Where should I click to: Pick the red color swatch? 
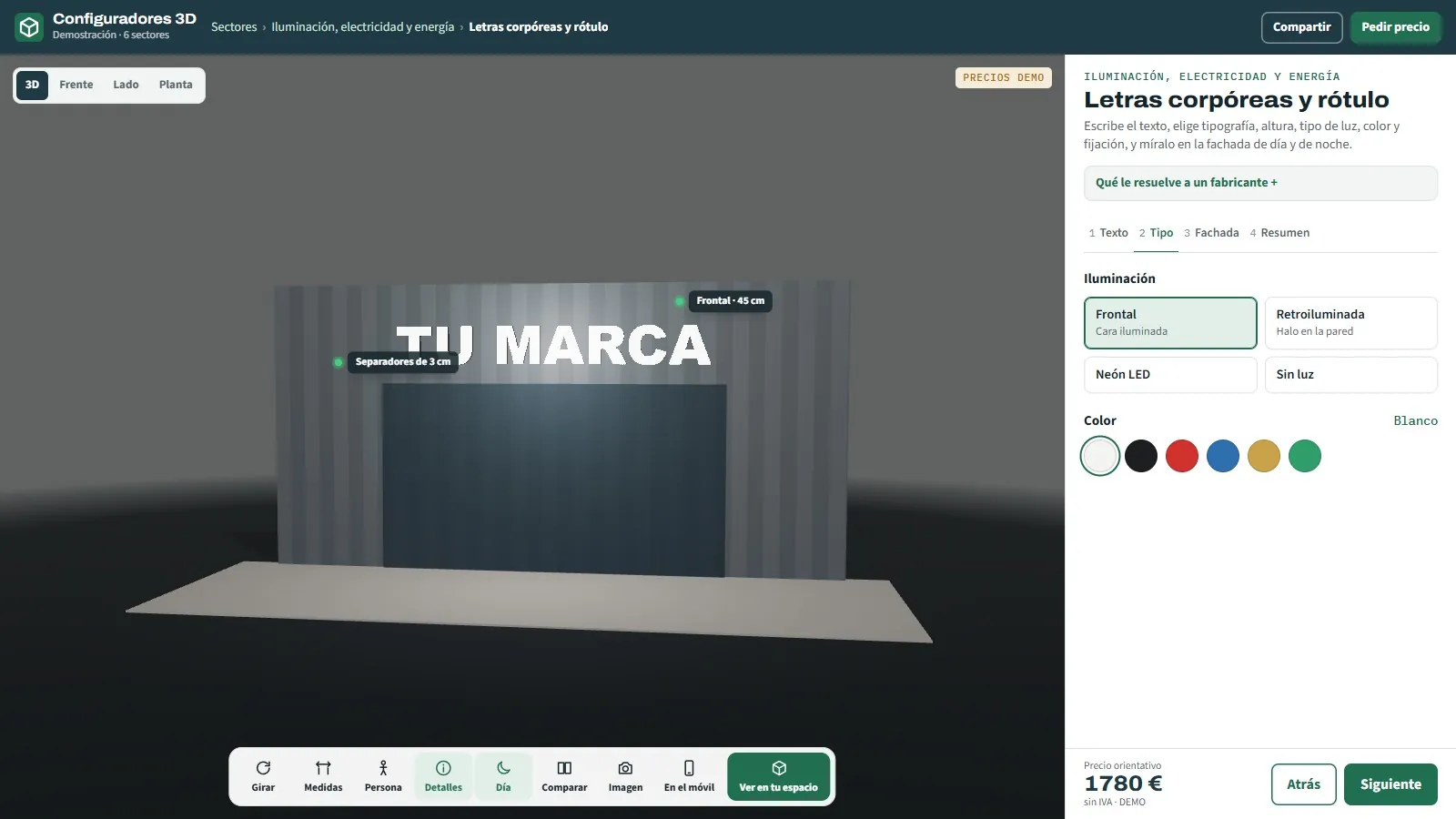pos(1182,456)
